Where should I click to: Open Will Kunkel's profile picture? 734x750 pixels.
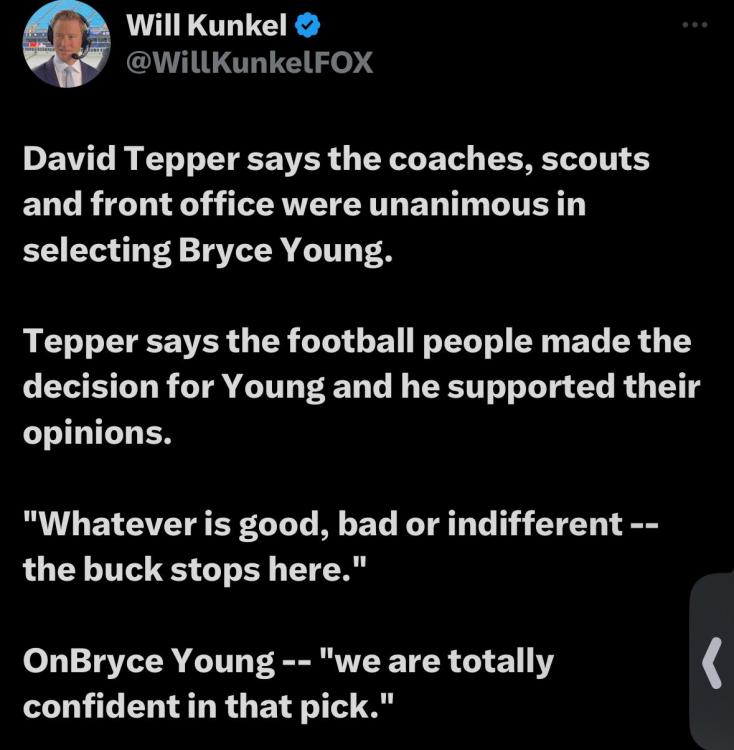66,44
